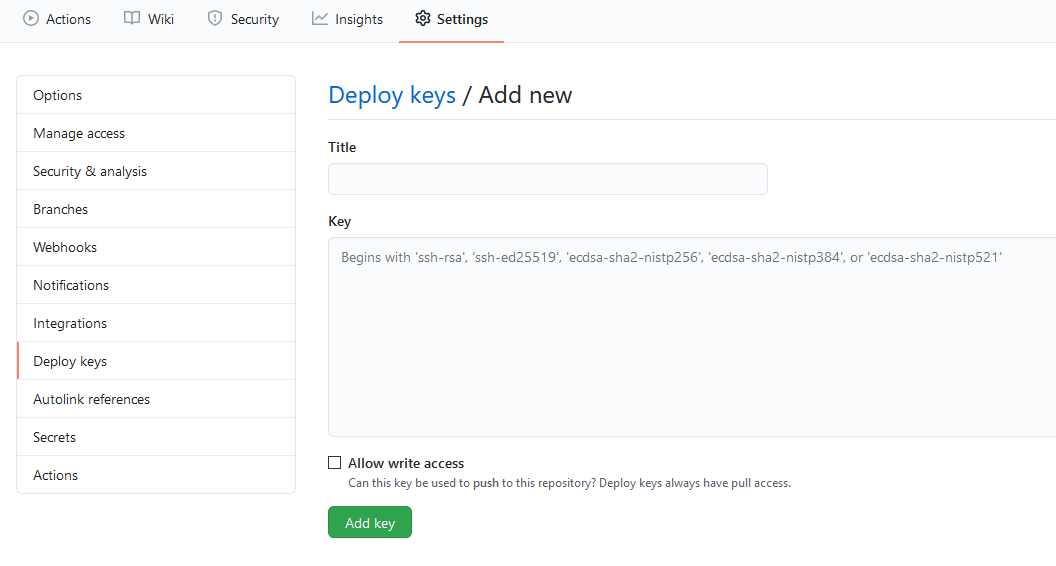1056x566 pixels.
Task: Go to Manage access in sidebar
Action: 156,133
